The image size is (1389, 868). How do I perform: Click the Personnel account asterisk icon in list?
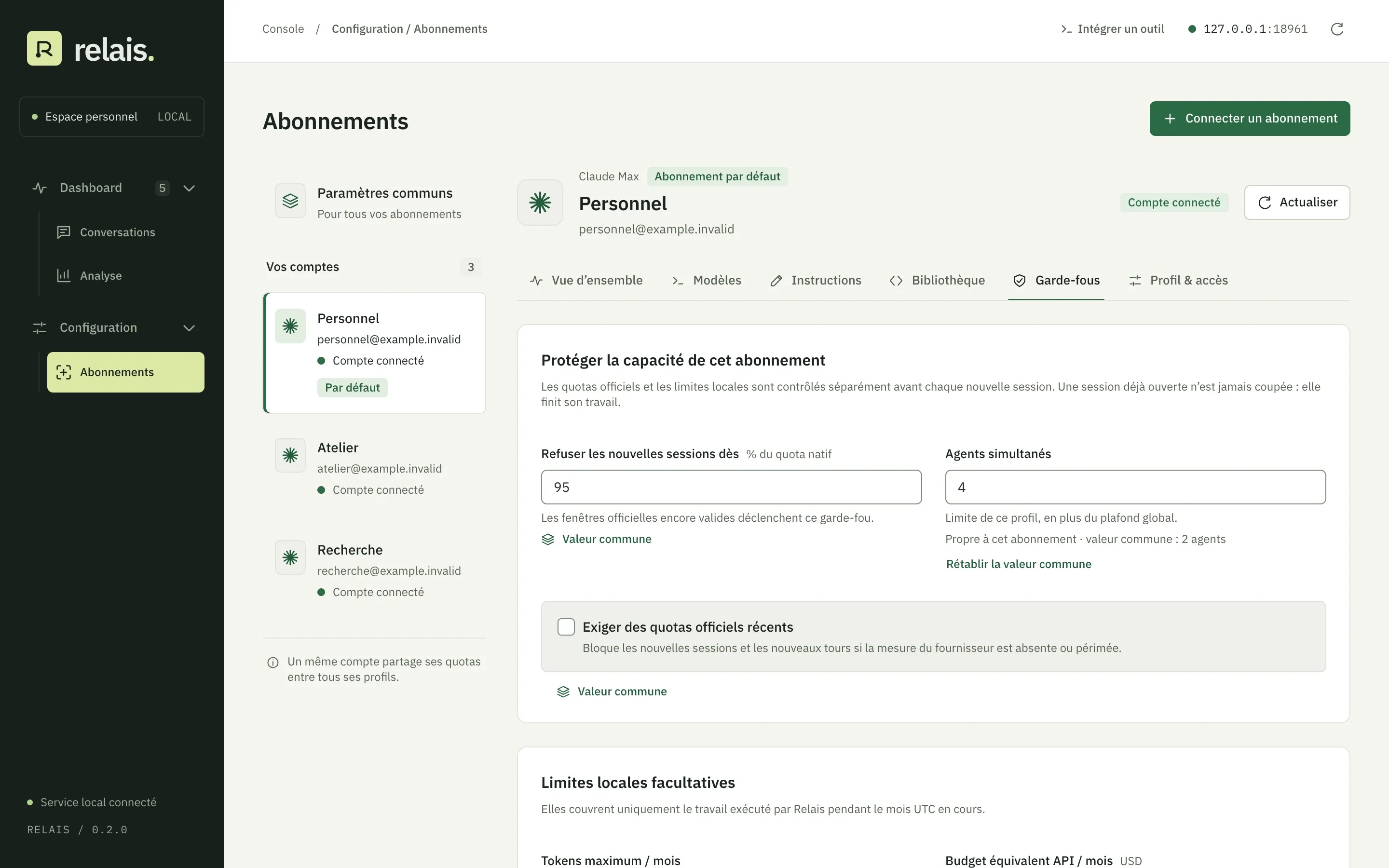[x=290, y=326]
